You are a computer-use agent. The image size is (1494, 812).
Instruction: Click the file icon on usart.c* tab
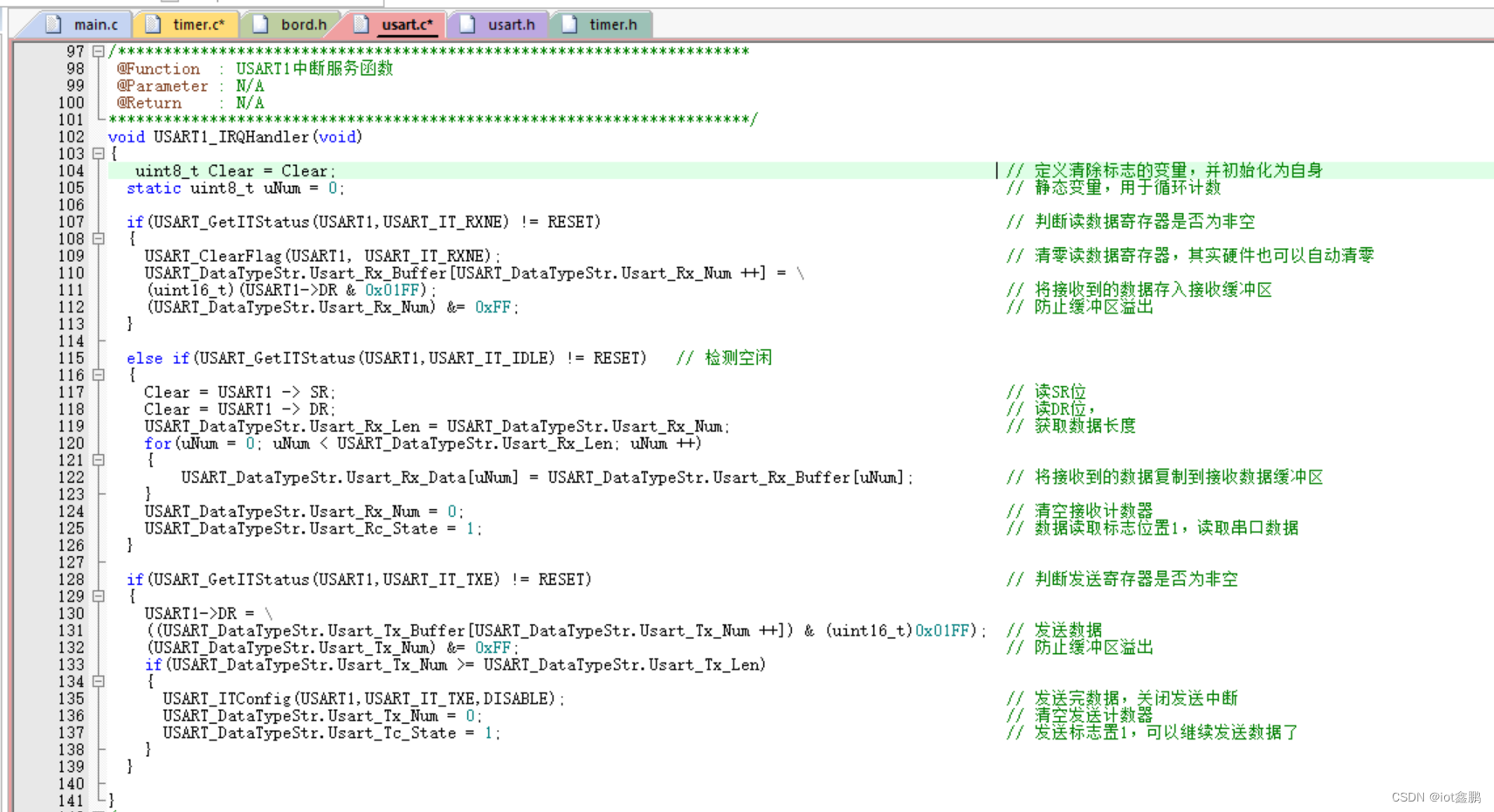click(x=361, y=24)
